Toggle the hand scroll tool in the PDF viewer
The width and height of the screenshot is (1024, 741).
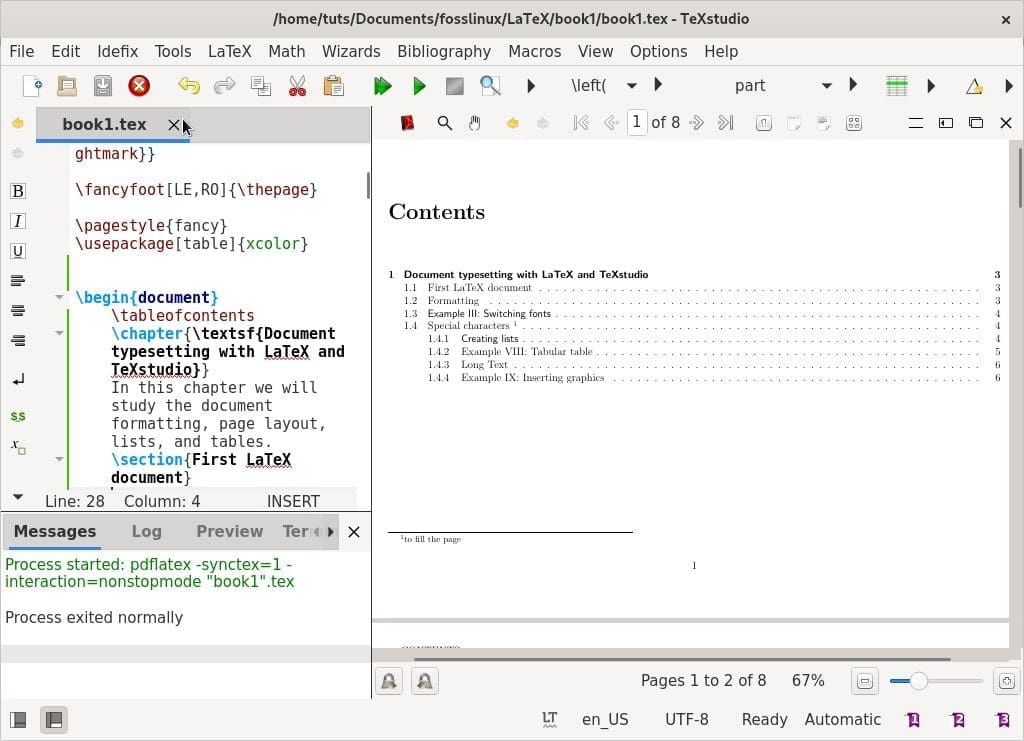(x=475, y=123)
